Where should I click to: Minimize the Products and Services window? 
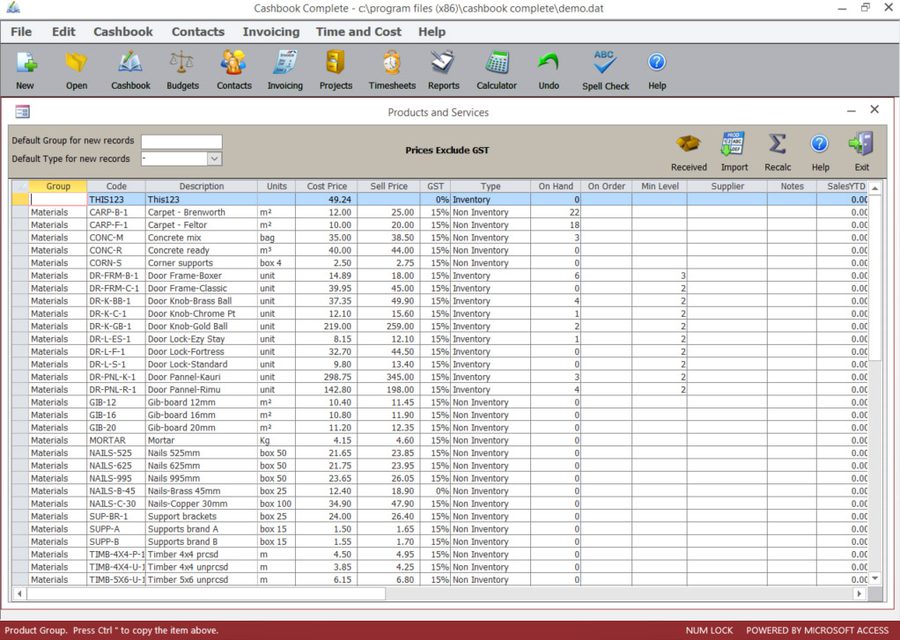[851, 111]
